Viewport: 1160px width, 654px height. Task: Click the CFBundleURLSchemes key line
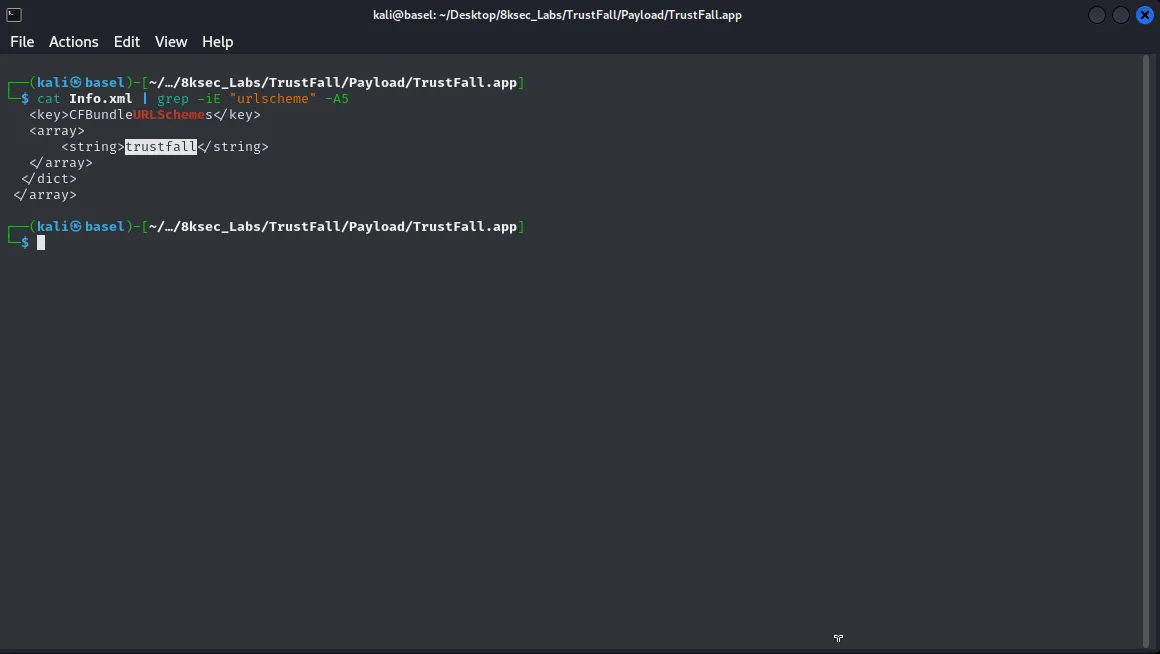tap(145, 115)
